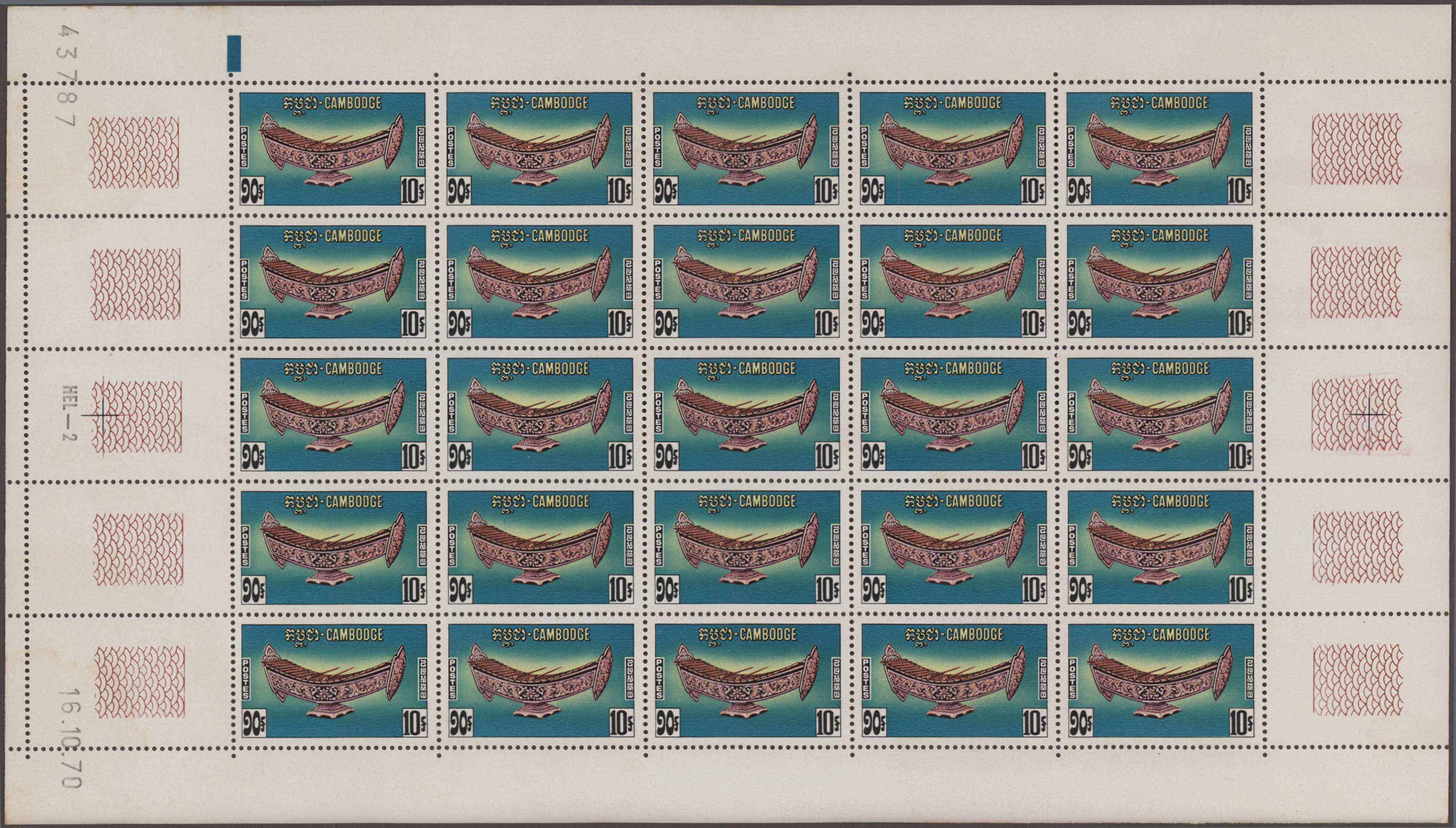Click the bottom-right red scale pattern block
The width and height of the screenshot is (1456, 828).
tap(1358, 679)
